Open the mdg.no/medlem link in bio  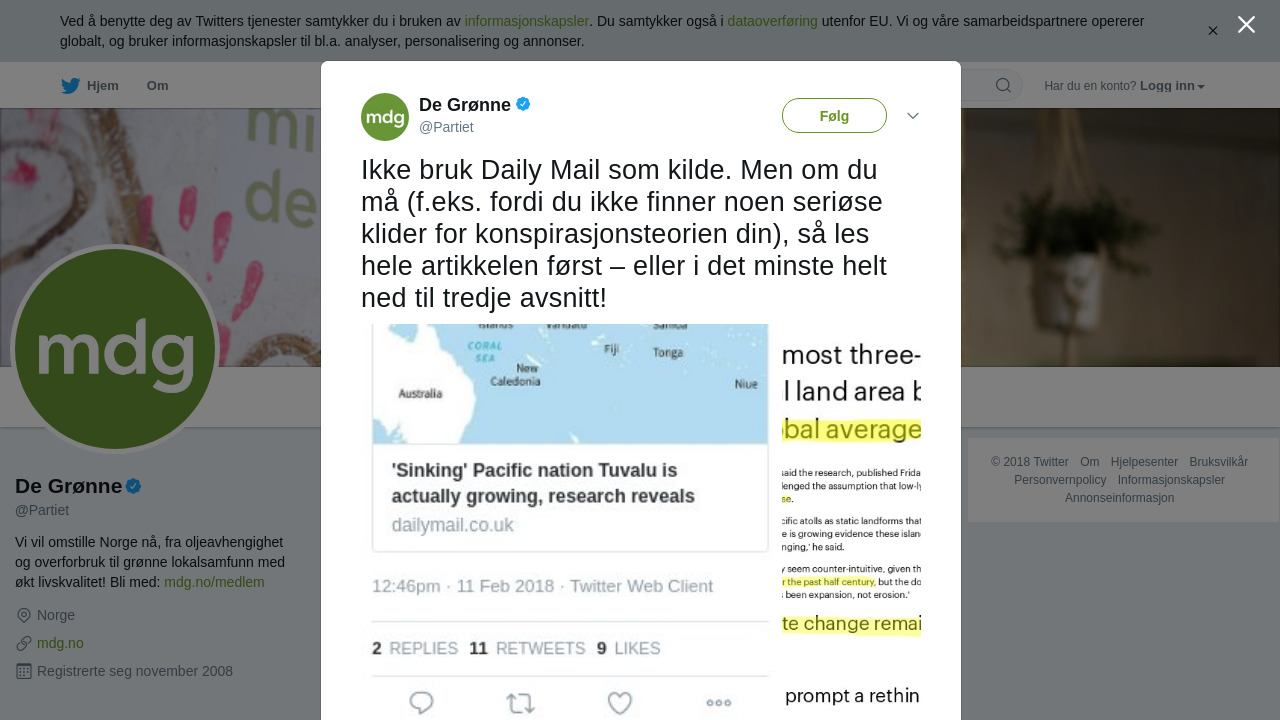(214, 582)
